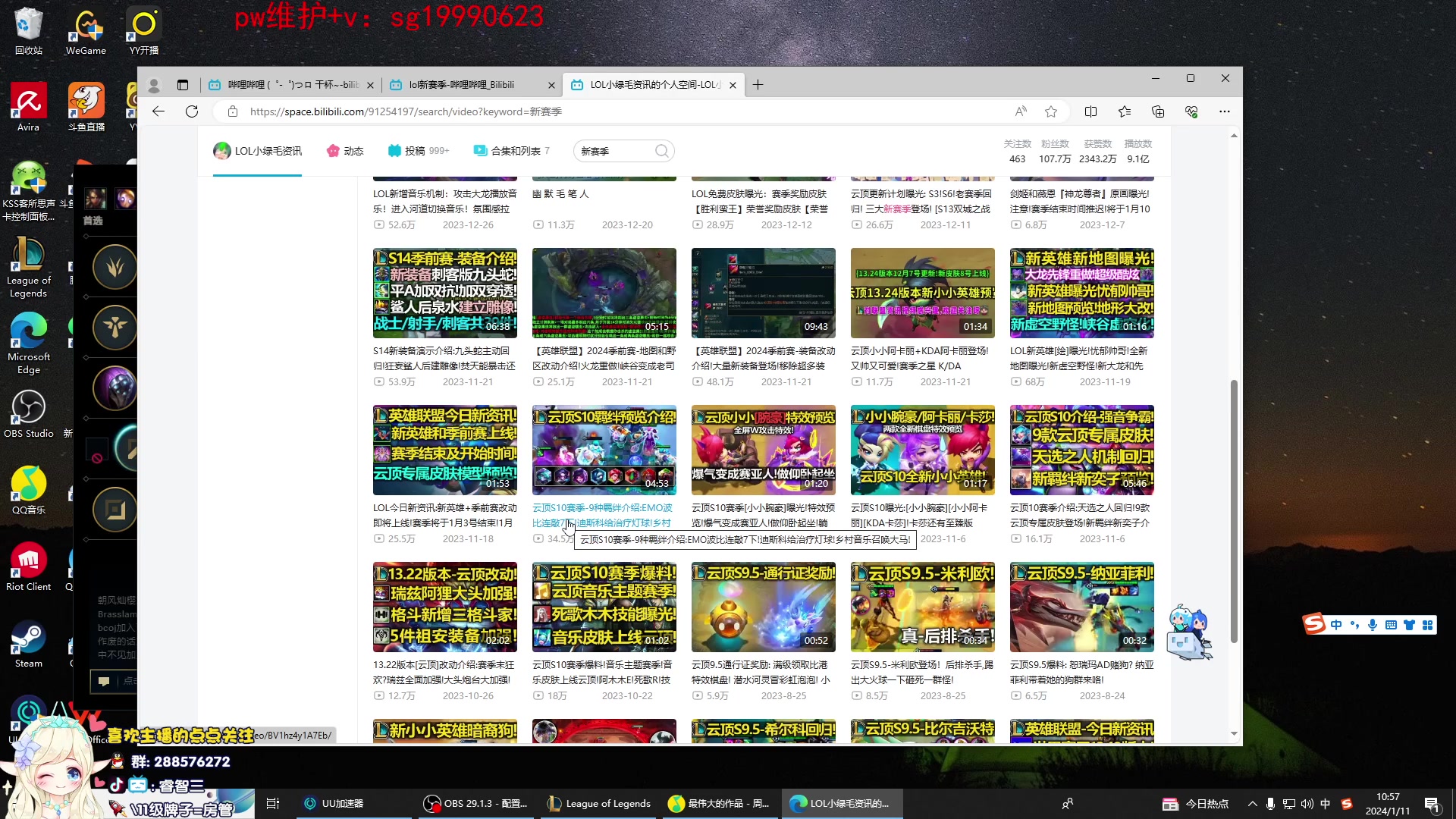
Task: Open Edge profile avatar icon
Action: pos(154,85)
